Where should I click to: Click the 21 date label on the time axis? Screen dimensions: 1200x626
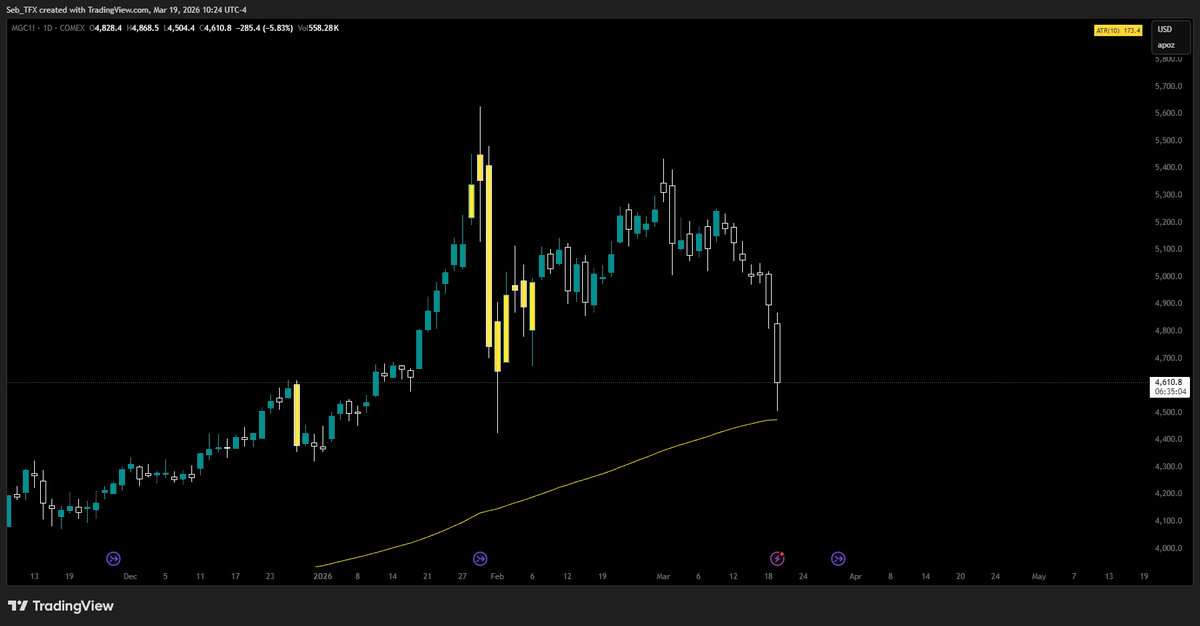click(x=427, y=576)
